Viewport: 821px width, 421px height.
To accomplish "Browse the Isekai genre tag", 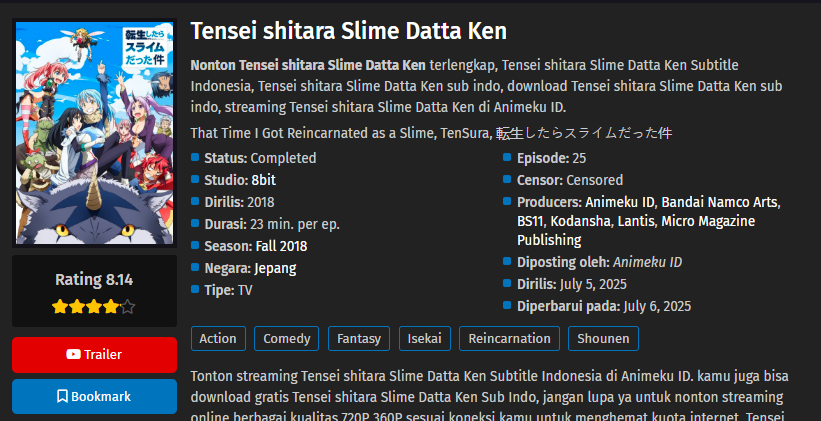I will 424,339.
